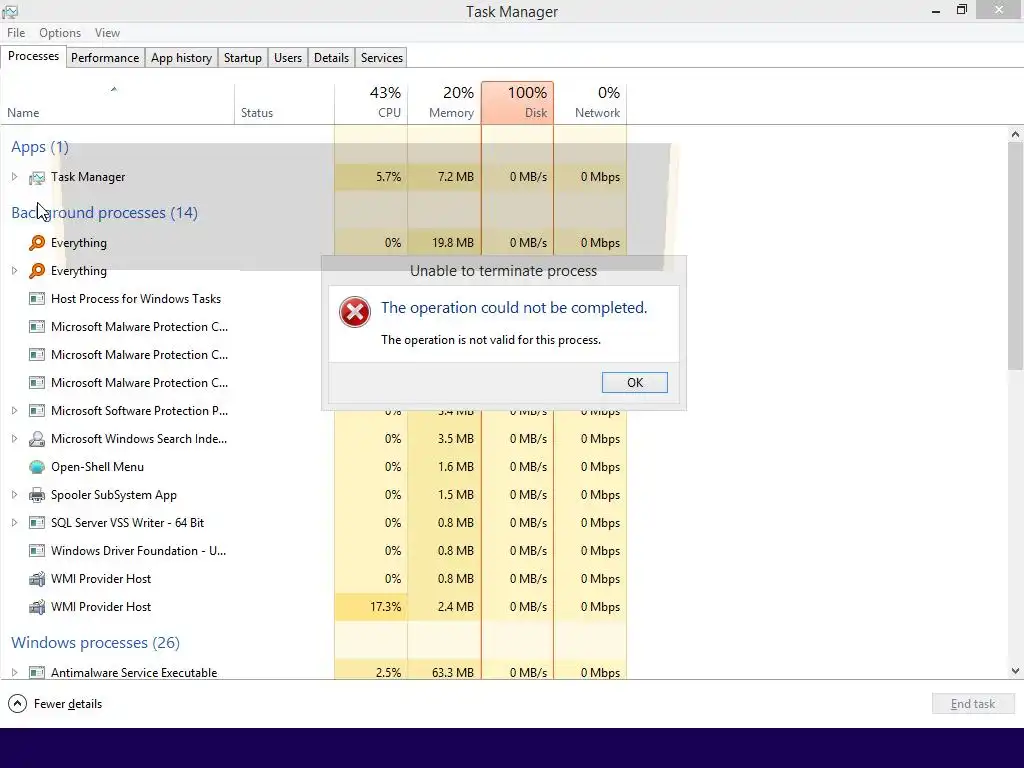The width and height of the screenshot is (1024, 768).
Task: Click OK in the error dialog
Action: click(635, 383)
